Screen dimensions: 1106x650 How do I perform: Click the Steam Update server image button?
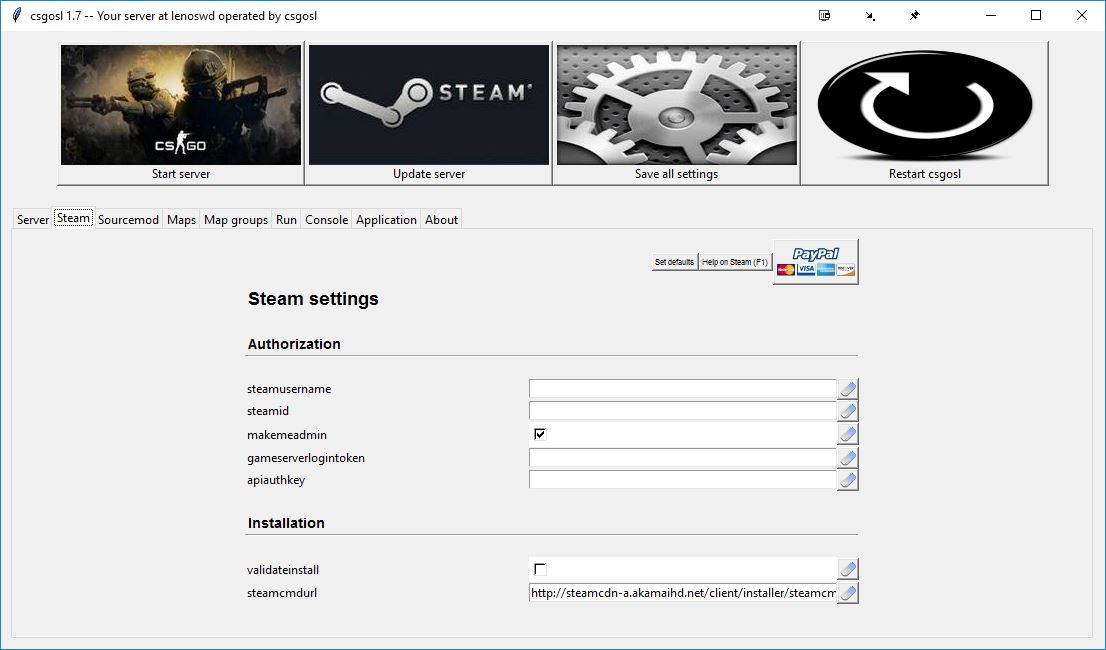coord(429,113)
